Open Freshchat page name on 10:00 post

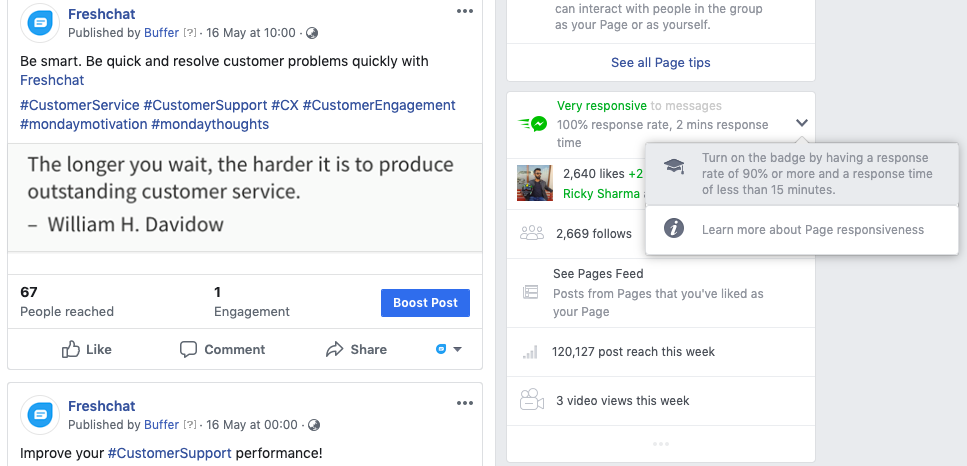coord(102,14)
